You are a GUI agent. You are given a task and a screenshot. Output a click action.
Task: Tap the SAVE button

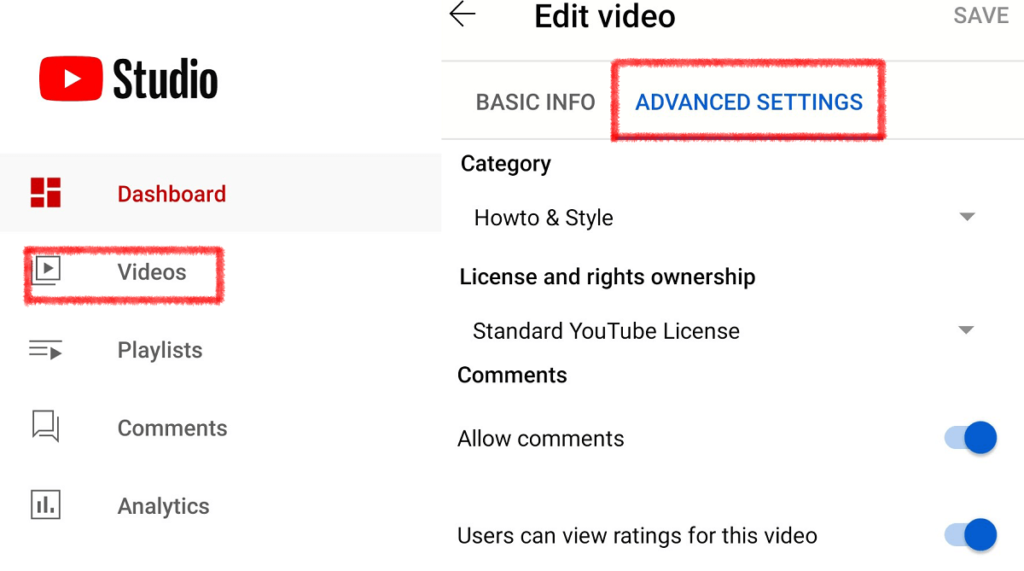981,16
